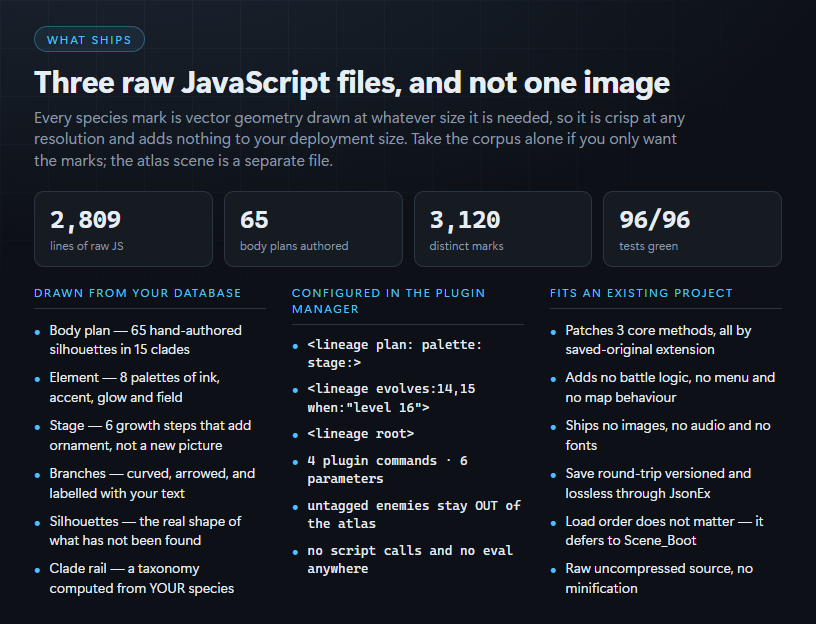Viewport: 816px width, 624px height.
Task: Click '4 plugin commands · 6 parameters' item
Action: click(388, 469)
